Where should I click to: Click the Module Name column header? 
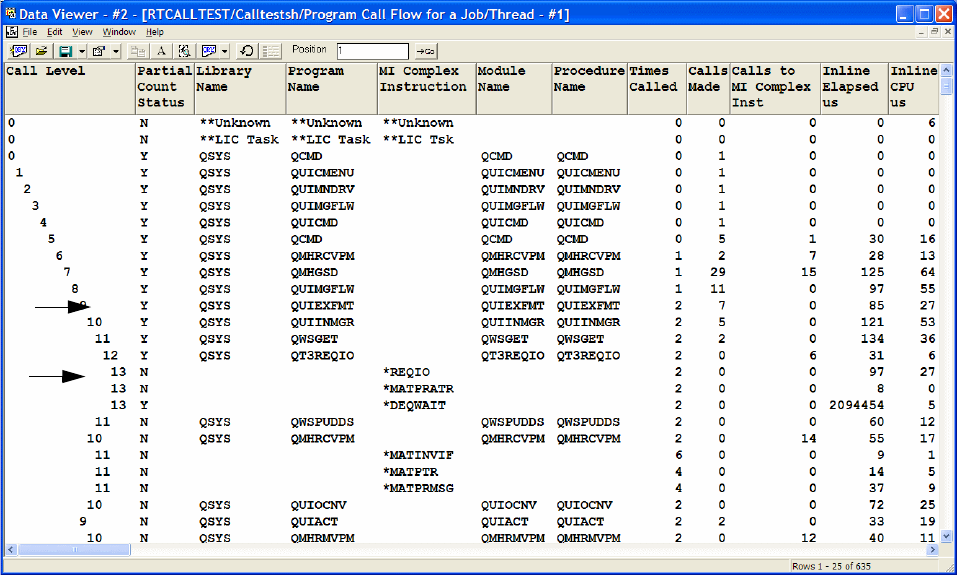pos(514,89)
